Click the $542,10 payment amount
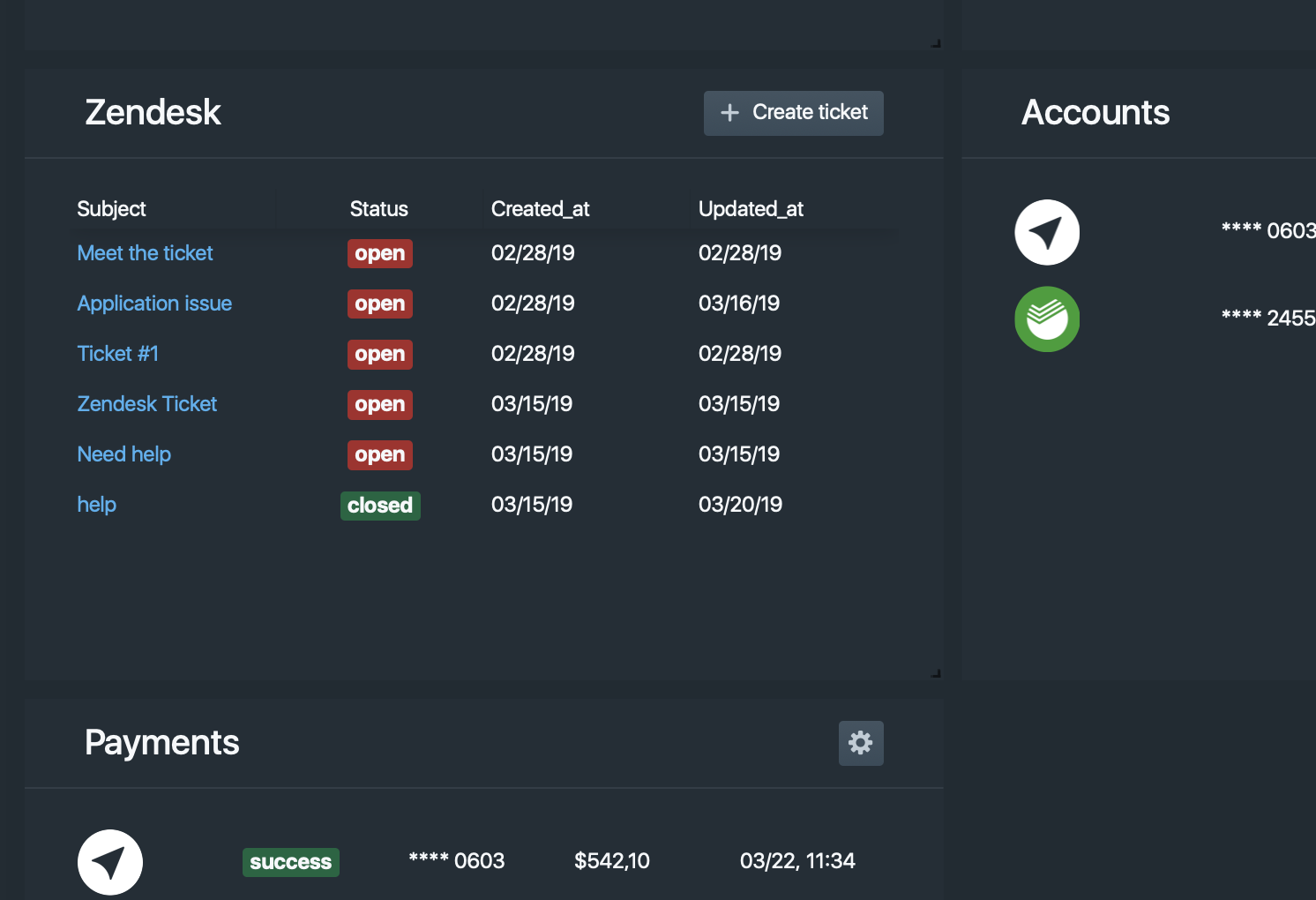This screenshot has width=1316, height=900. pyautogui.click(x=612, y=861)
